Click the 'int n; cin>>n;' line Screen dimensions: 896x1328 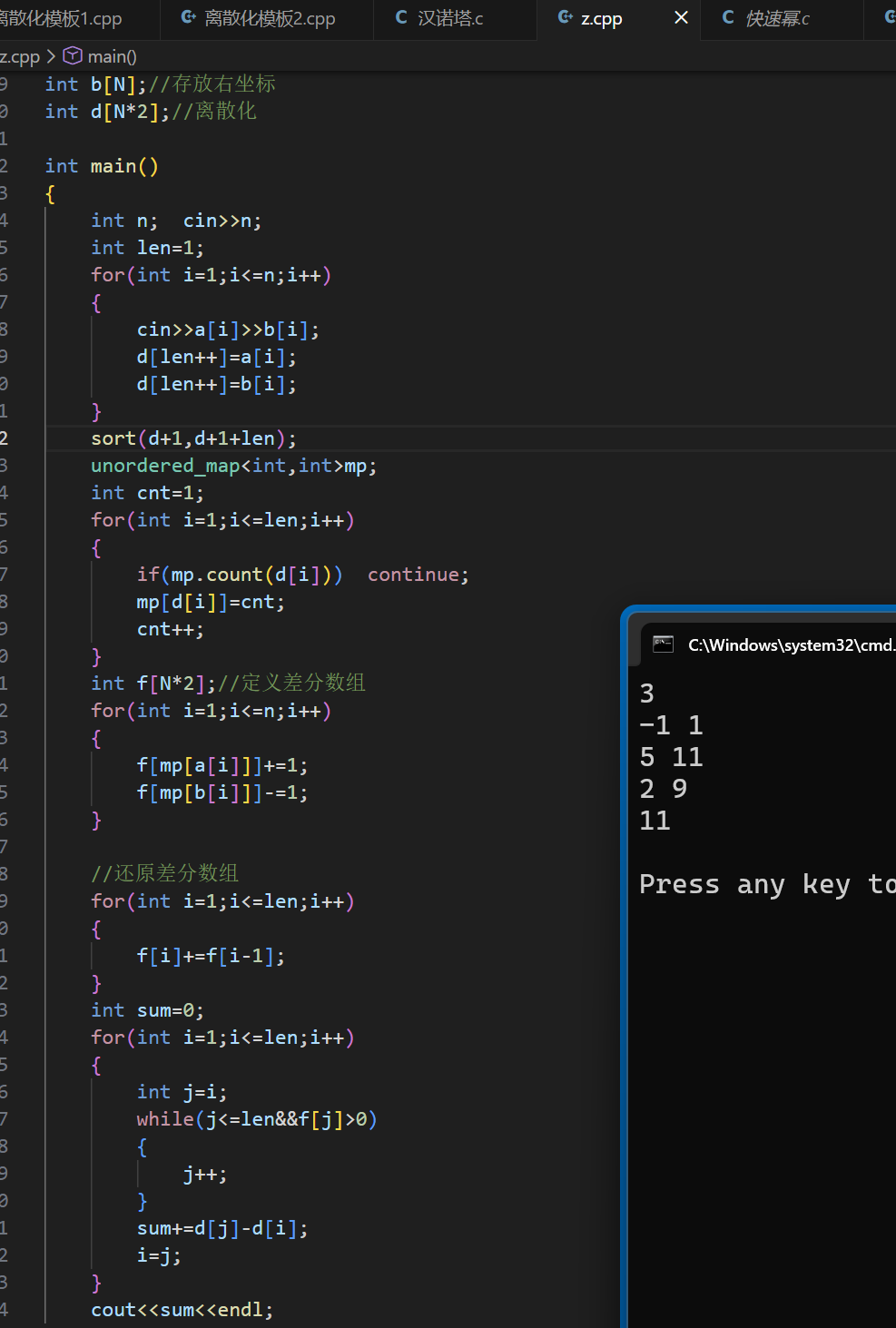[x=176, y=221]
